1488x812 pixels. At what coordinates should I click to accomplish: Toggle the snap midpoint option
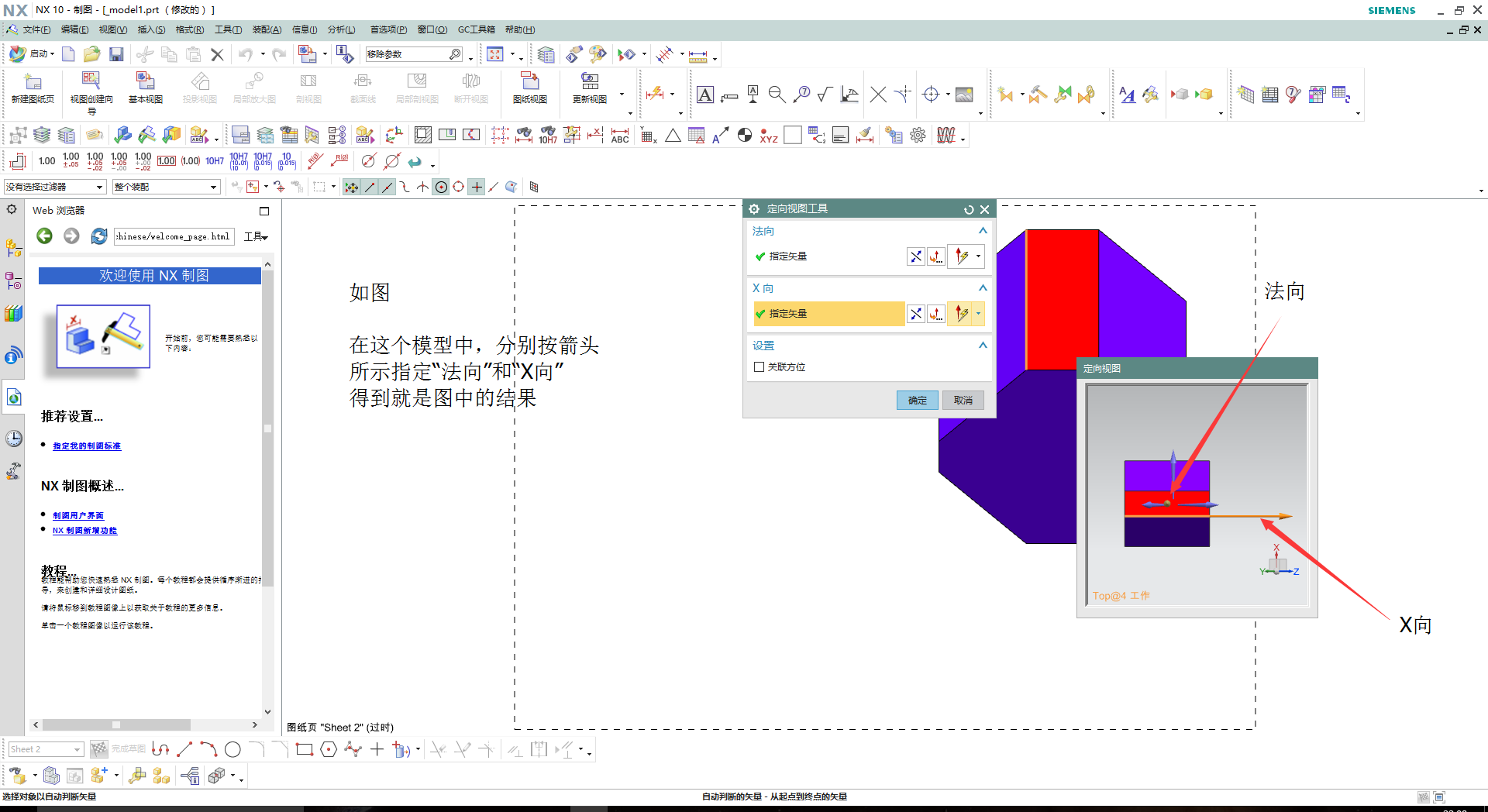point(387,187)
